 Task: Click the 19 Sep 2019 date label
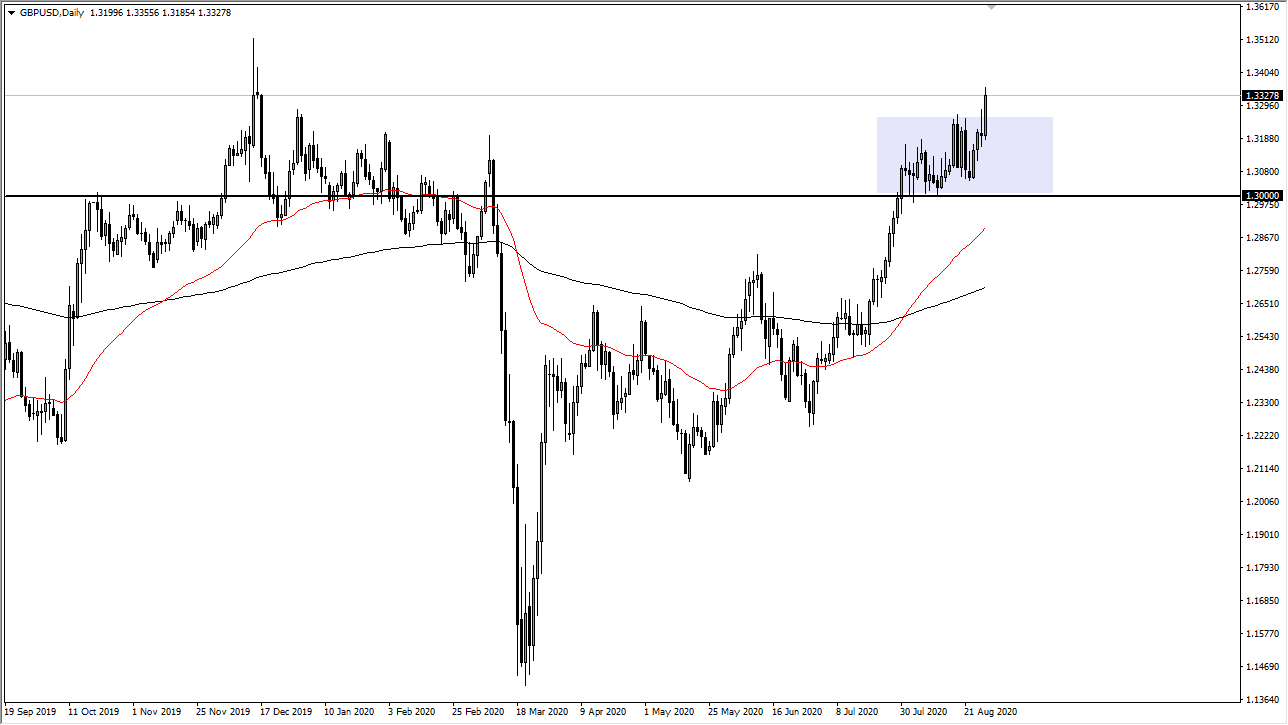pos(30,712)
